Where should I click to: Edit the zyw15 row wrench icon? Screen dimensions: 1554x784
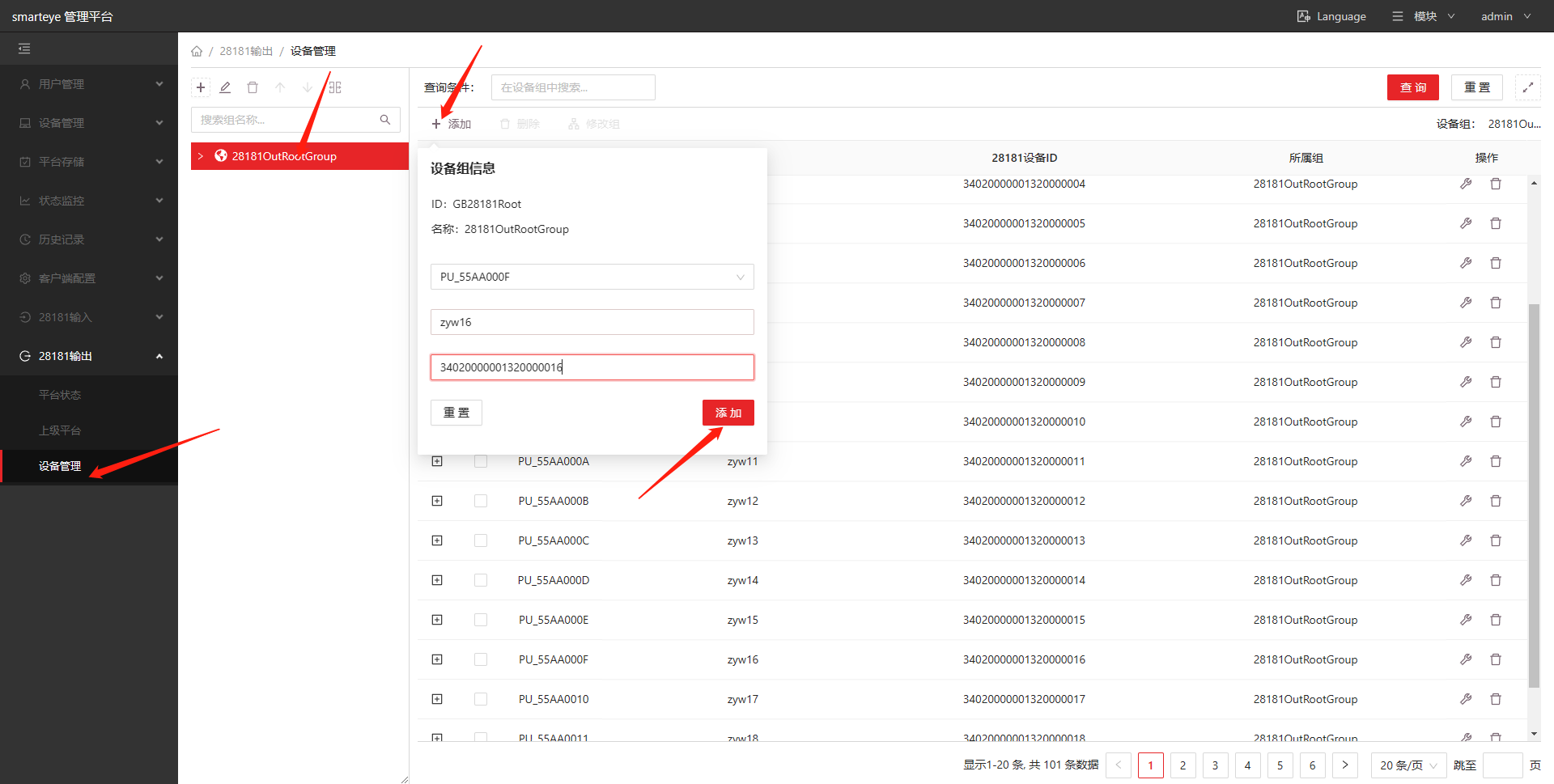pyautogui.click(x=1466, y=620)
